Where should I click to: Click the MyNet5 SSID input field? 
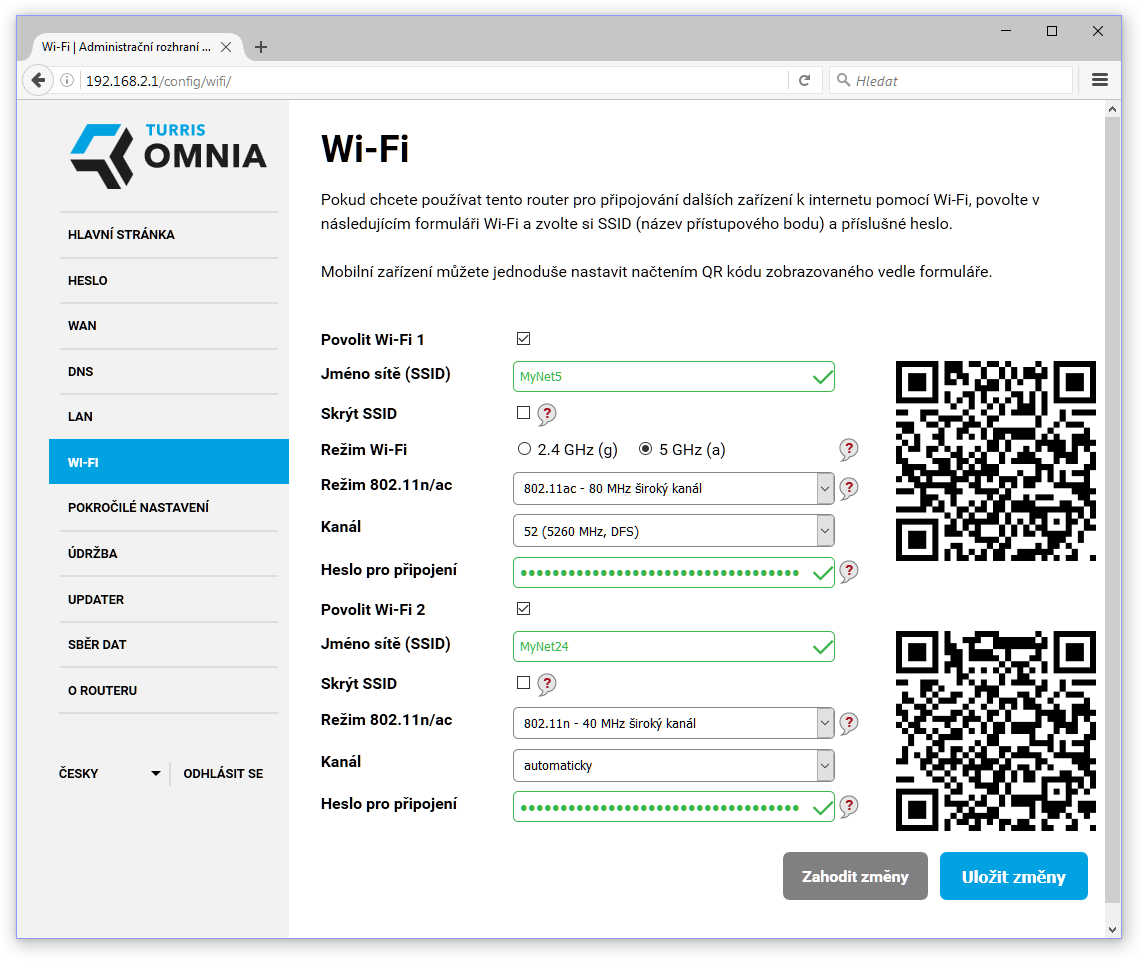point(674,376)
